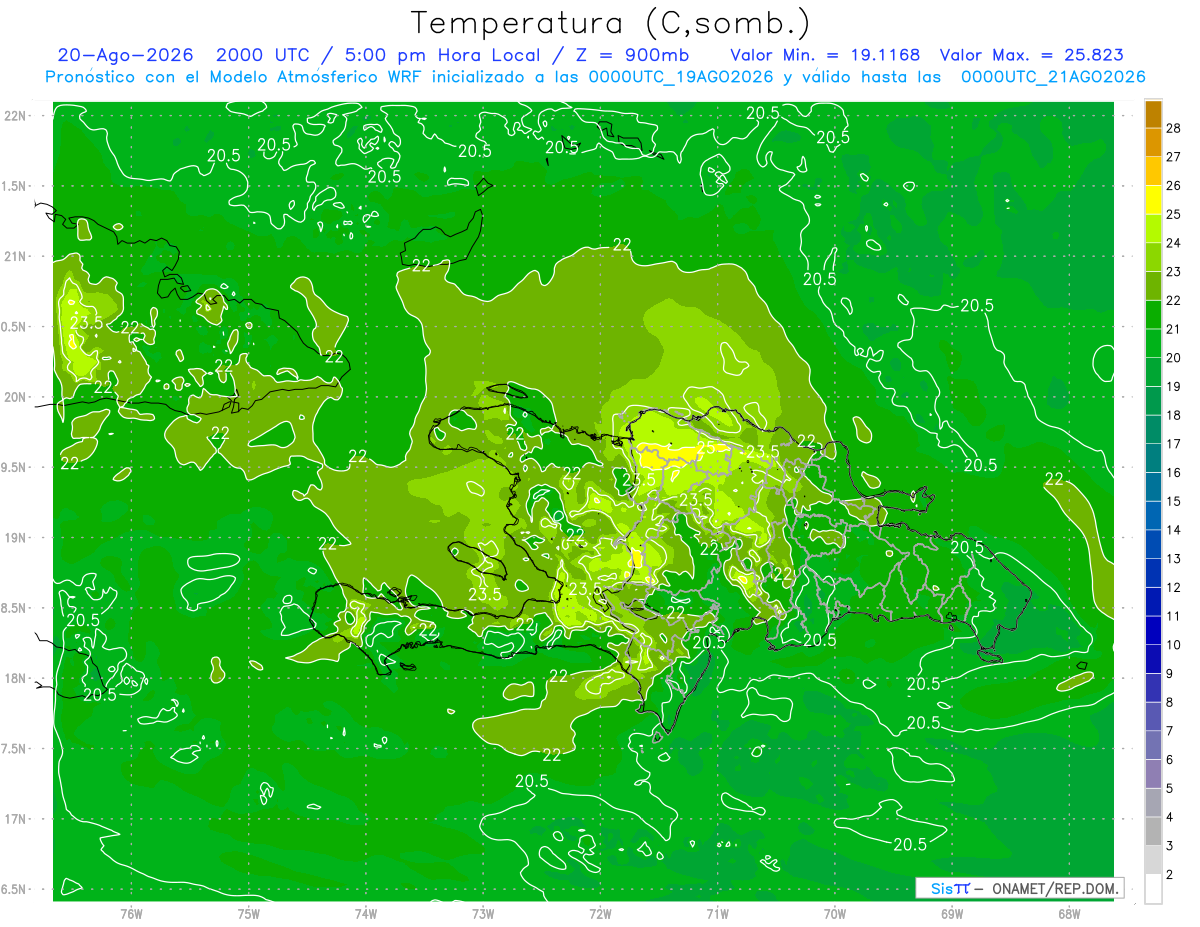Click the color bar label "26"
1200x927 pixels.
1174,185
